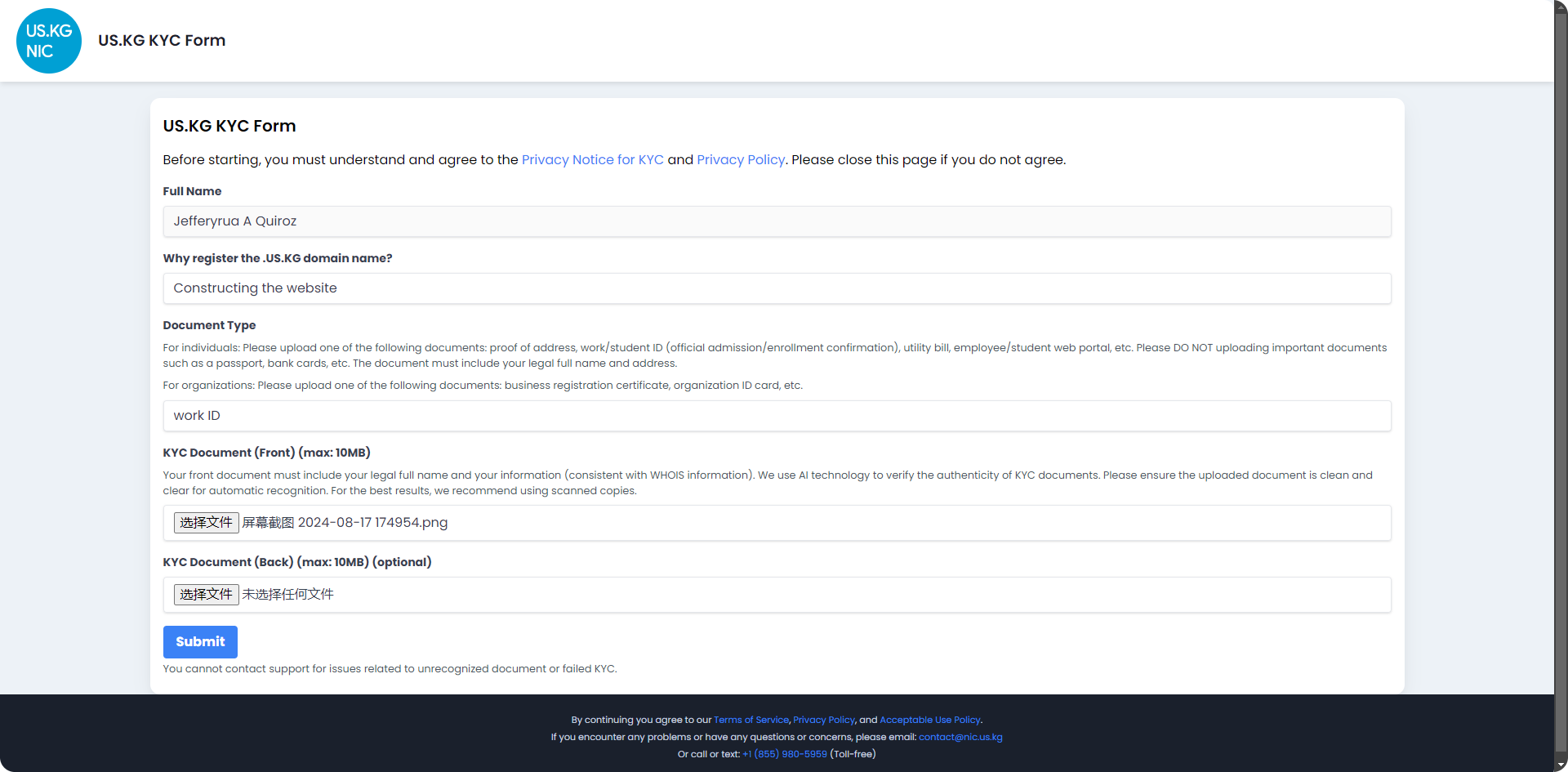This screenshot has height=772, width=1568.
Task: Email contact@nic.us.kg from the footer
Action: pyautogui.click(x=960, y=737)
